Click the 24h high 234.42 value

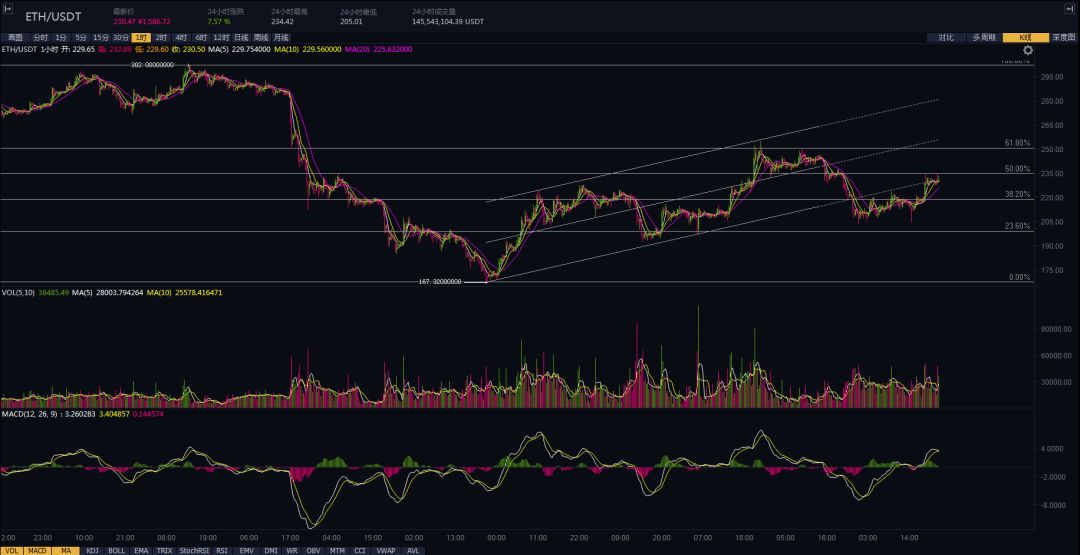click(x=283, y=21)
